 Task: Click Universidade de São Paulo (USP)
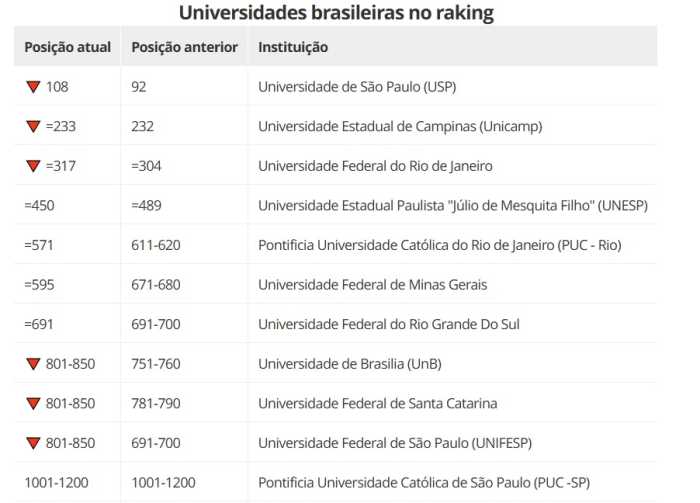[x=357, y=87]
